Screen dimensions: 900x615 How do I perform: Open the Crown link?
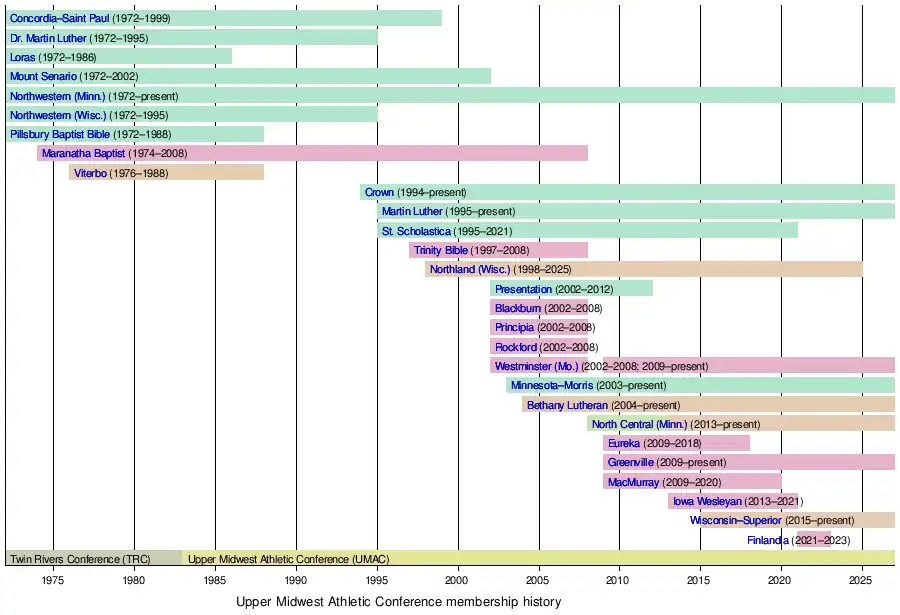coord(379,192)
